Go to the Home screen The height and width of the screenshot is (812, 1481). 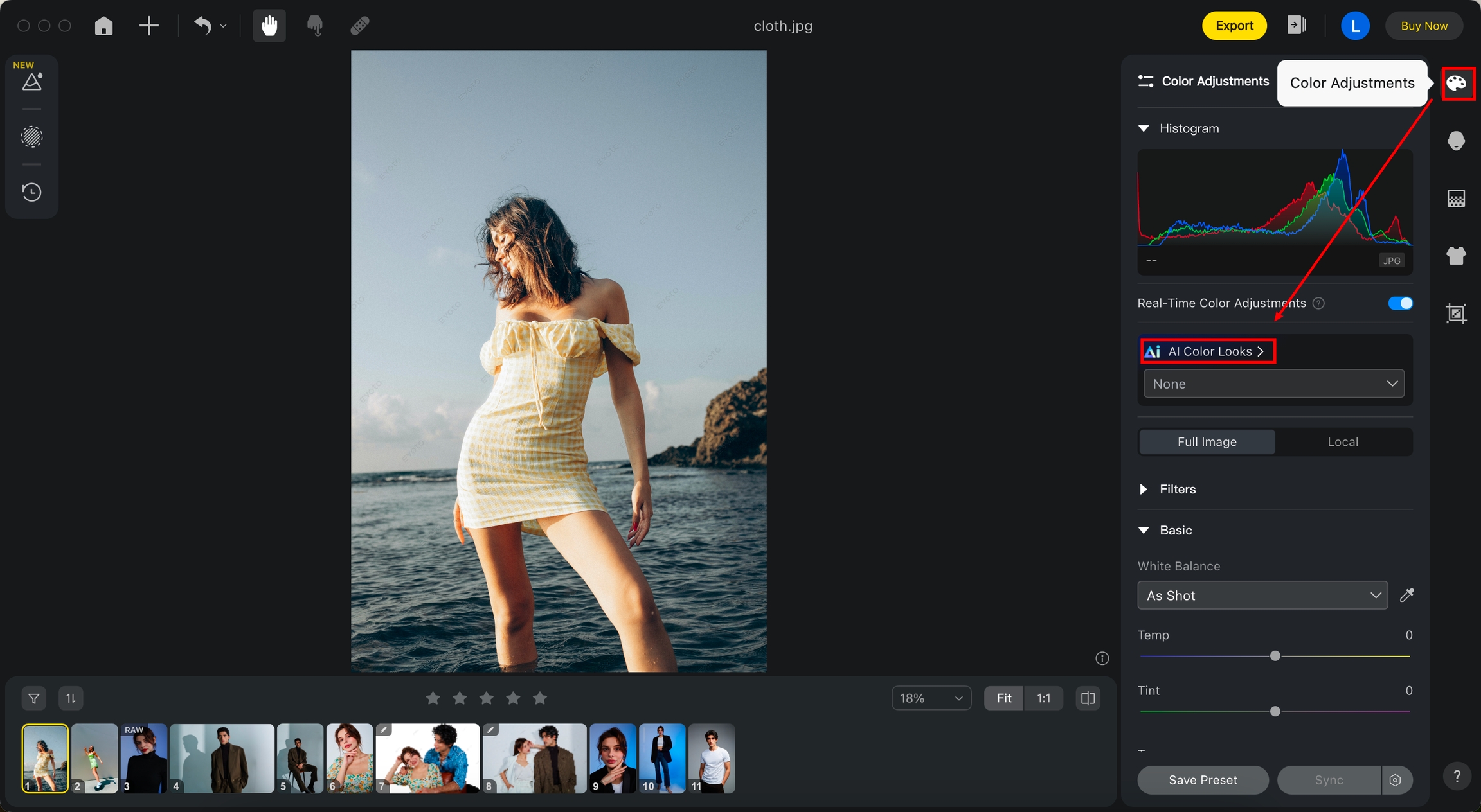(x=103, y=26)
